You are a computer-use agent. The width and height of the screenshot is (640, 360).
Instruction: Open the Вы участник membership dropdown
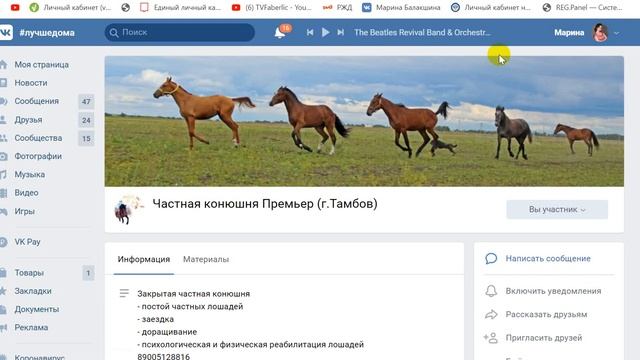click(557, 209)
